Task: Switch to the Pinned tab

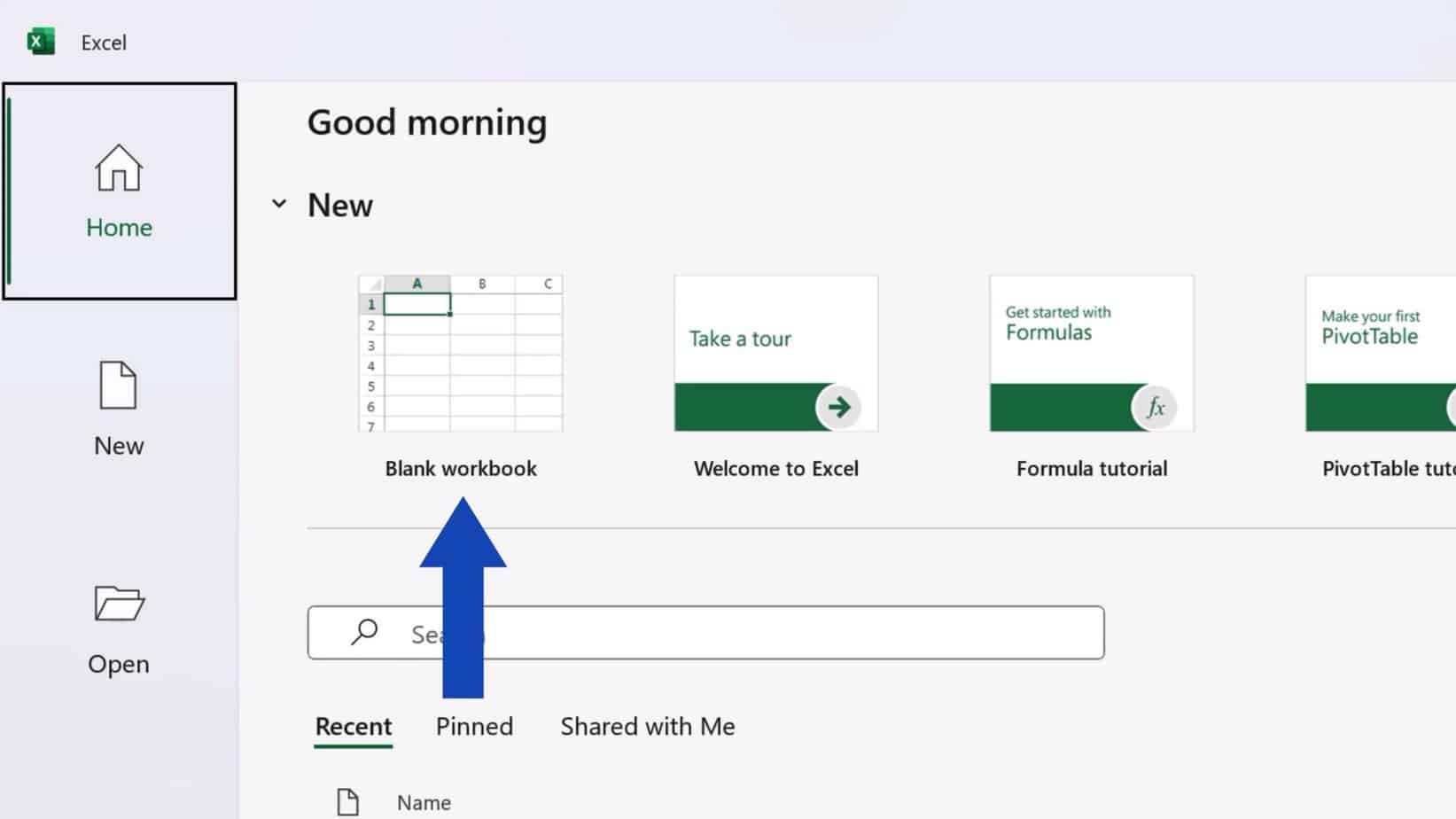Action: [x=474, y=727]
